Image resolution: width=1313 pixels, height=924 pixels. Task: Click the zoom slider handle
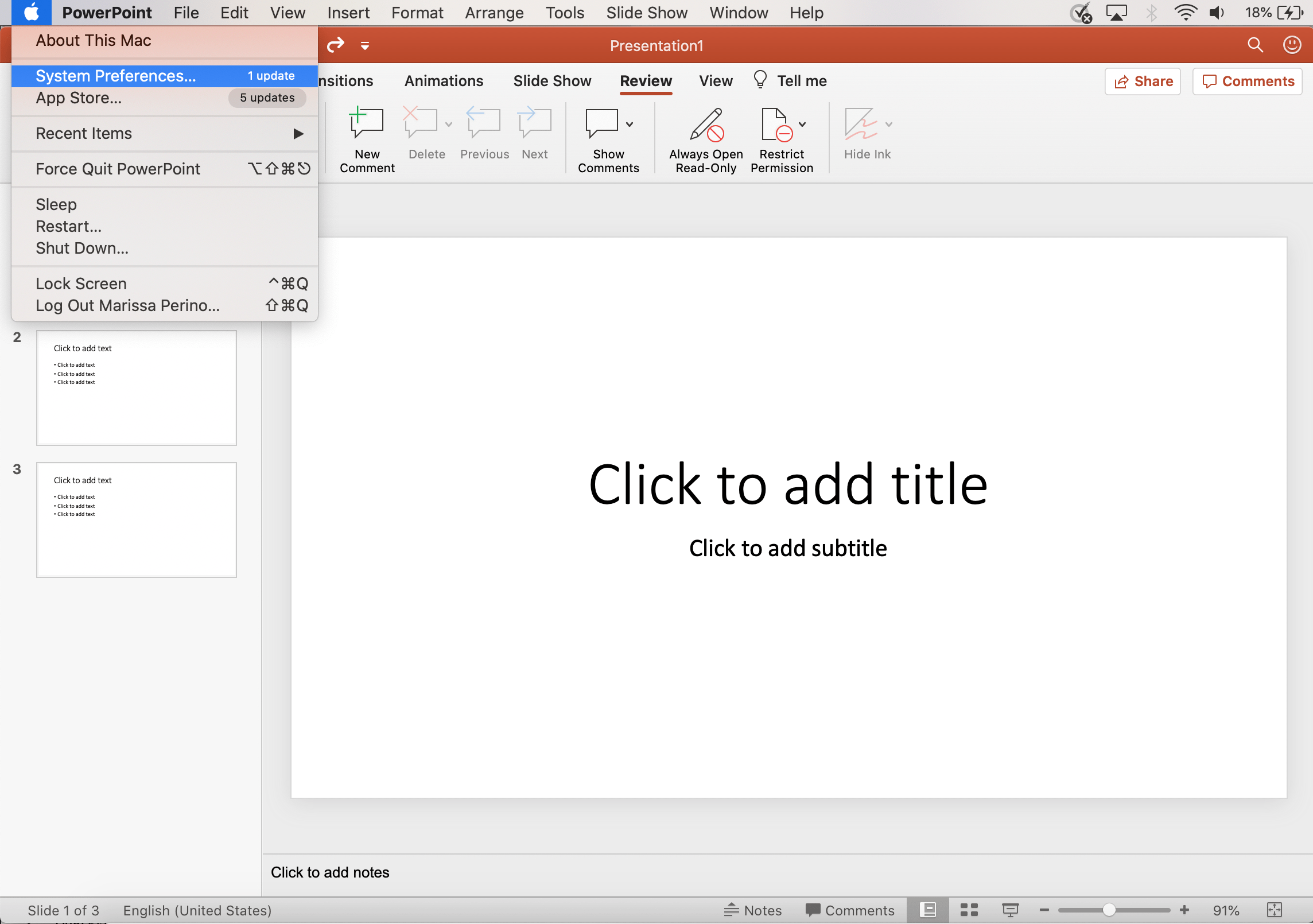[x=1109, y=910]
